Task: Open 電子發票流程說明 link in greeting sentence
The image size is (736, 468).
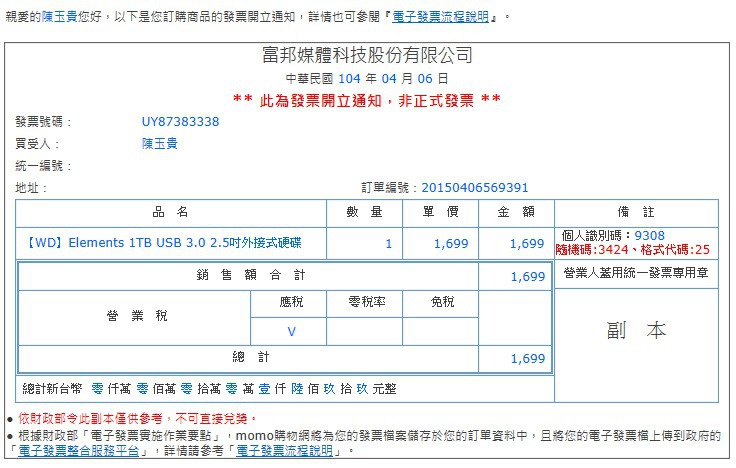Action: 440,17
